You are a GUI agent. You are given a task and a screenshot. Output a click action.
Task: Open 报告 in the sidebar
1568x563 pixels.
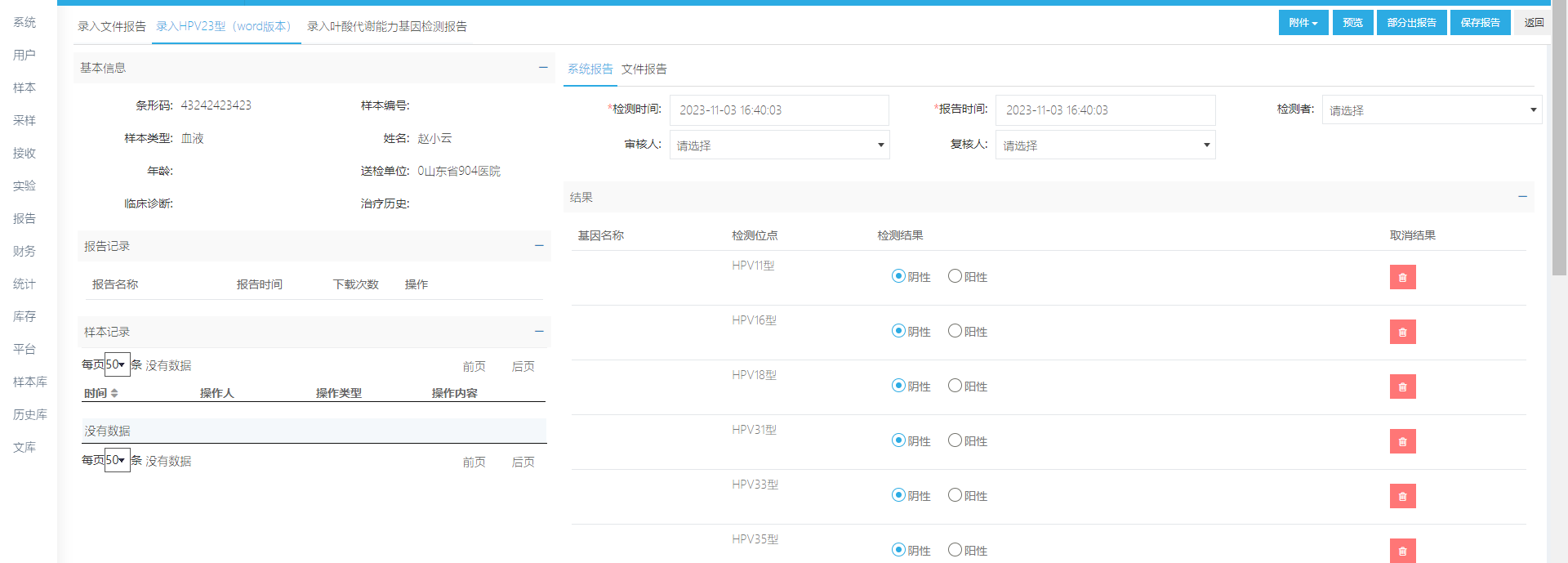[24, 218]
